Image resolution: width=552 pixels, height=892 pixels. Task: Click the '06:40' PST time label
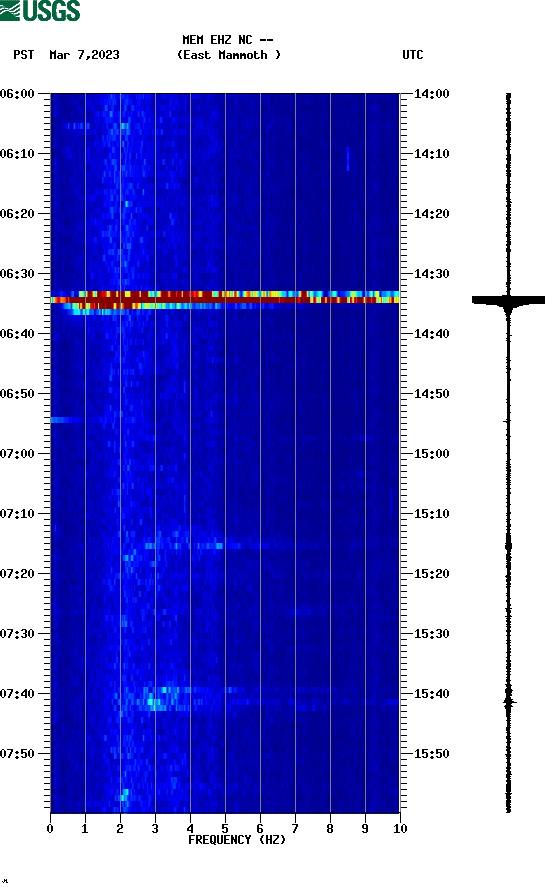pyautogui.click(x=18, y=334)
